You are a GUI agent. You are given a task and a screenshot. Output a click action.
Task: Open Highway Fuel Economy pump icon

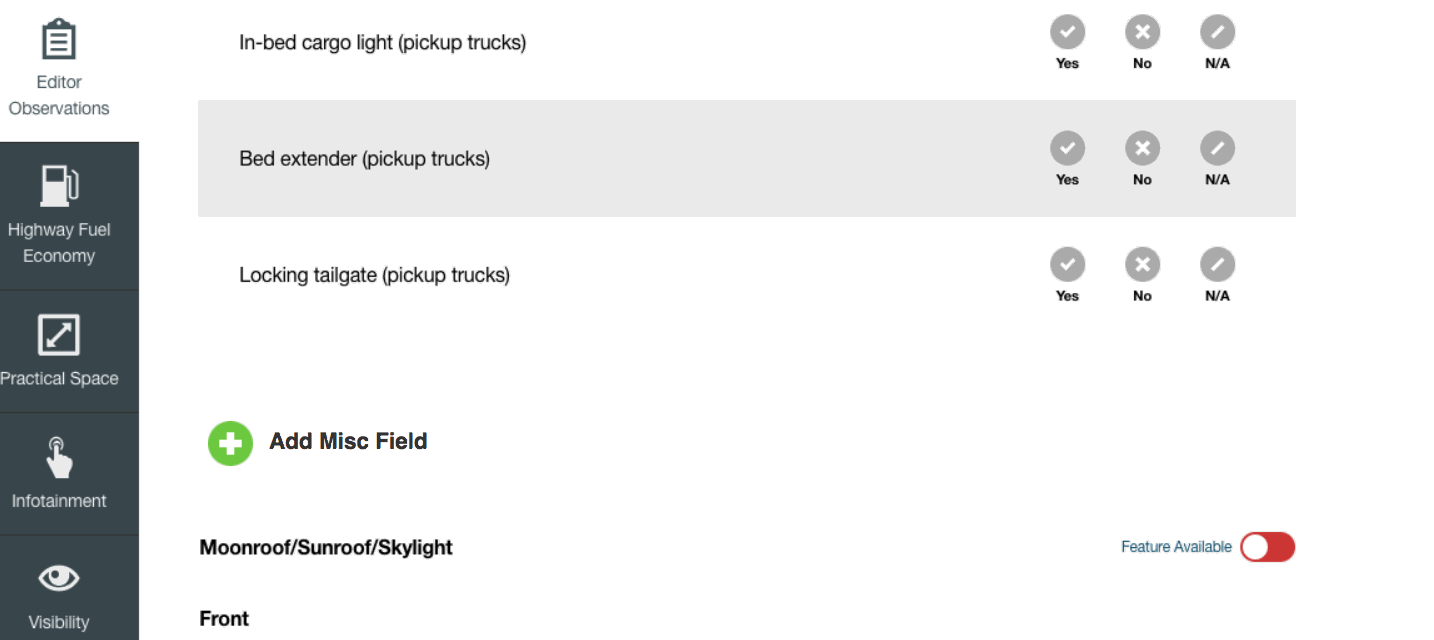59,186
